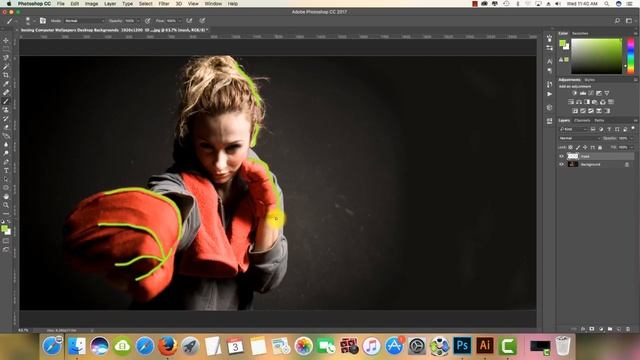Select the Background layer row
The image size is (640, 360).
tap(596, 164)
